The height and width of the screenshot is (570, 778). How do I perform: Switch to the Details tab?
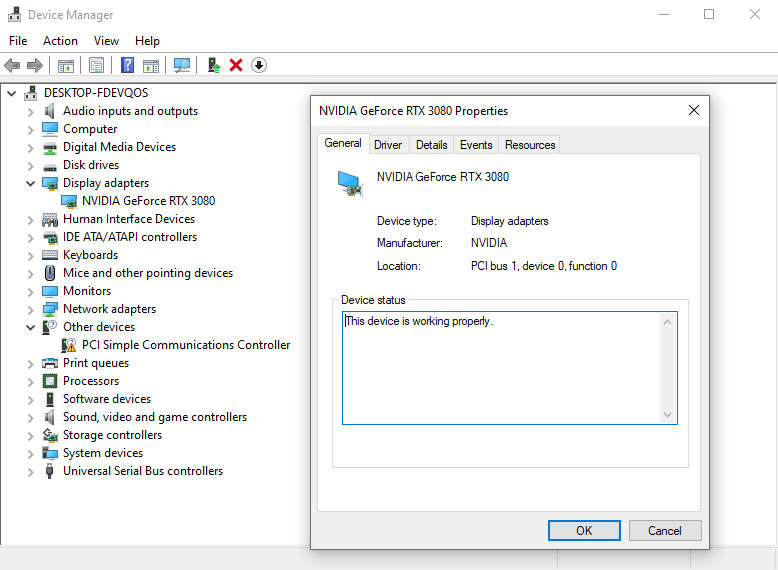[x=431, y=145]
